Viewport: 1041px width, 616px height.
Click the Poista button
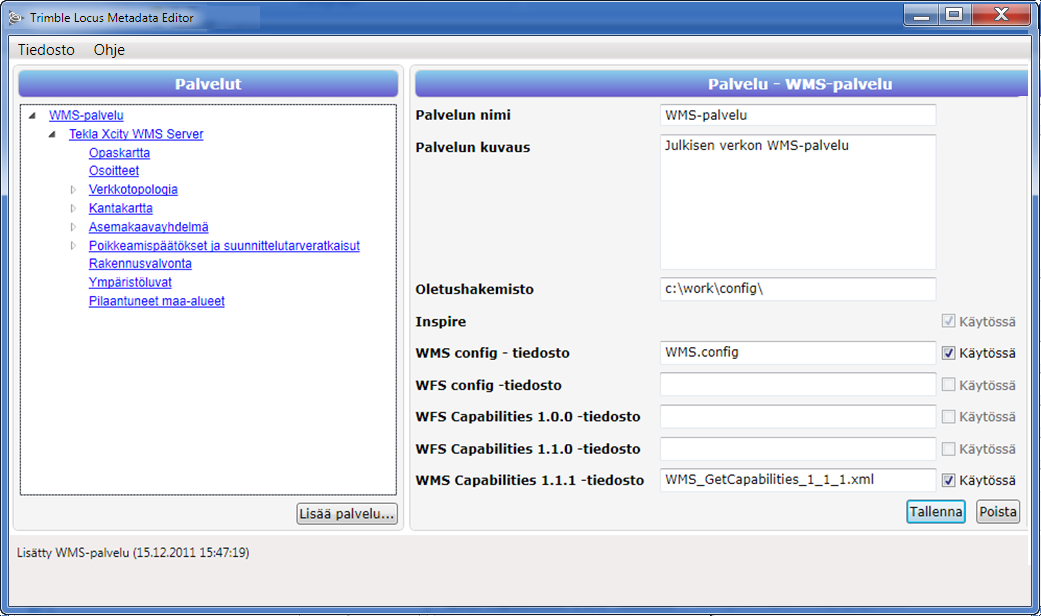[x=998, y=512]
